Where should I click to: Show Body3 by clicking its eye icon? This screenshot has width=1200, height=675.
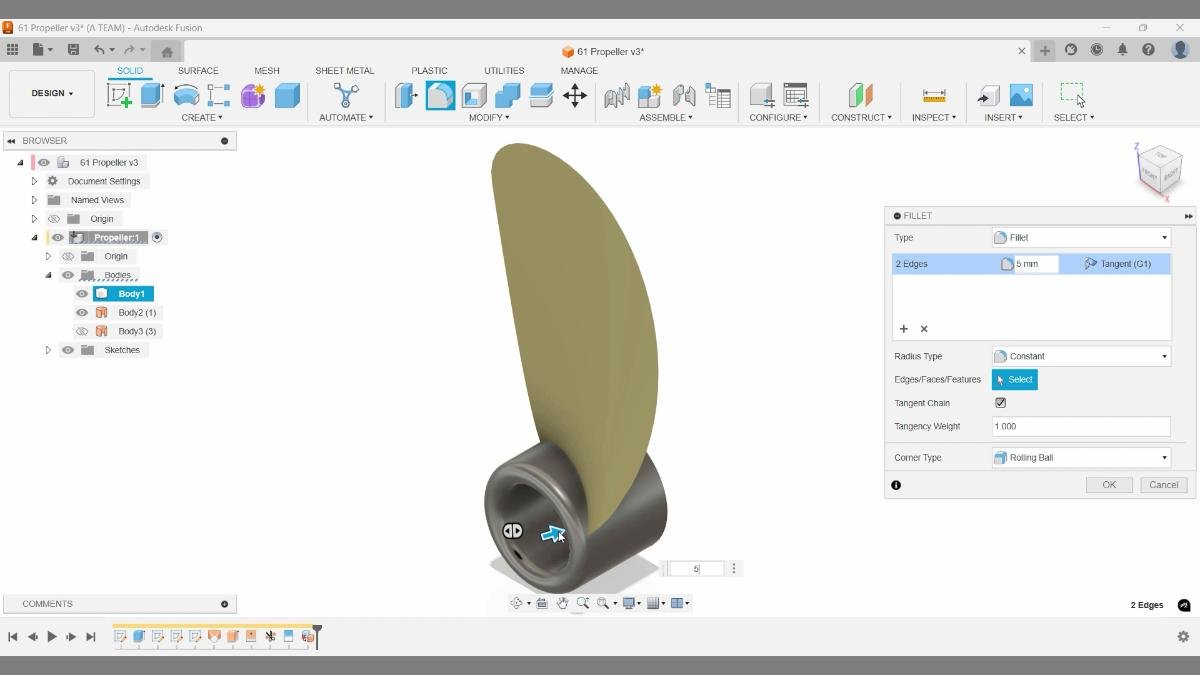[x=81, y=331]
